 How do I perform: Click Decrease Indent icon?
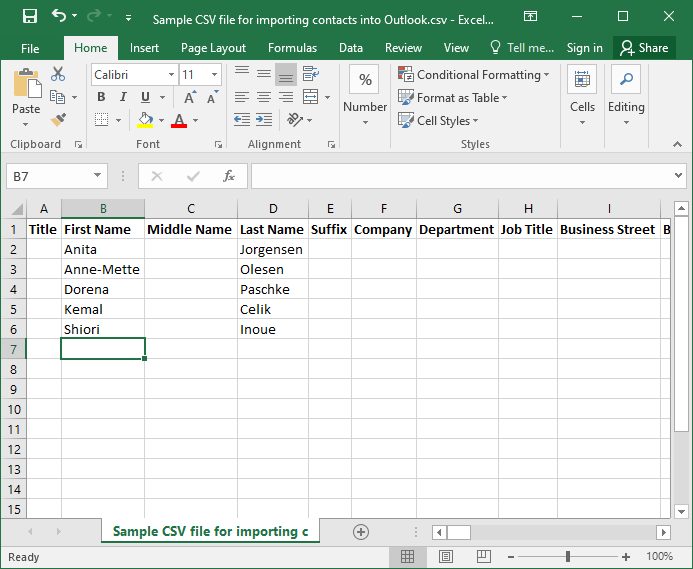click(x=242, y=120)
